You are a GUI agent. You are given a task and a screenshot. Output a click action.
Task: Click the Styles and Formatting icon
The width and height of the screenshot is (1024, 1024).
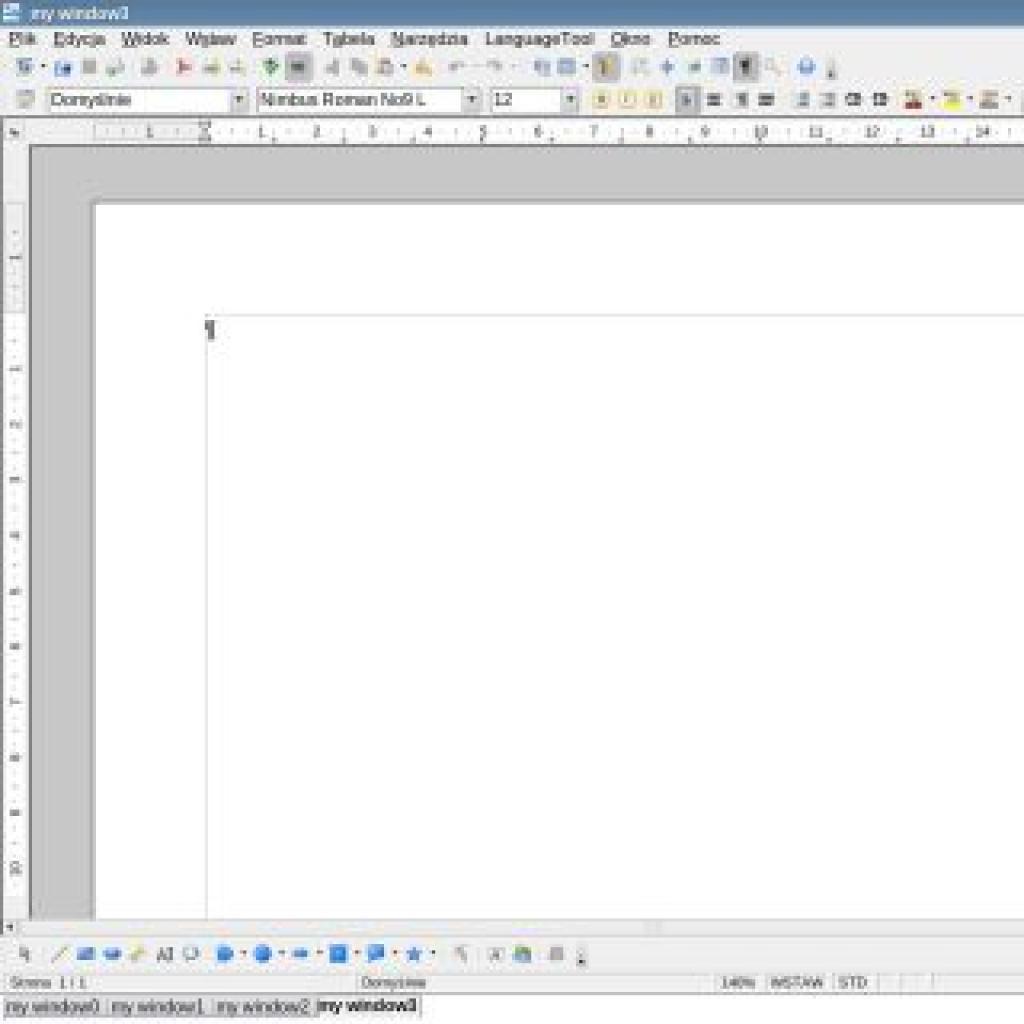click(x=25, y=99)
